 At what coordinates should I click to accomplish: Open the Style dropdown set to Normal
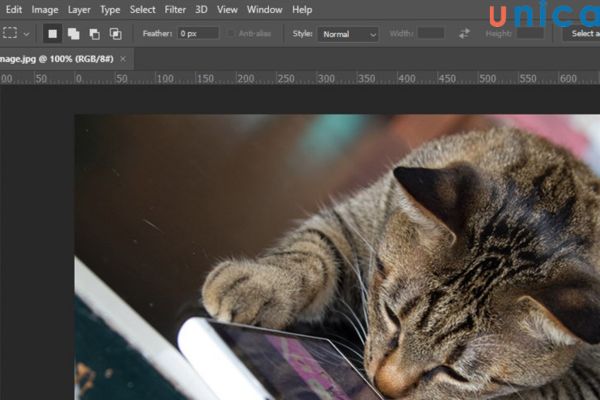pyautogui.click(x=348, y=34)
